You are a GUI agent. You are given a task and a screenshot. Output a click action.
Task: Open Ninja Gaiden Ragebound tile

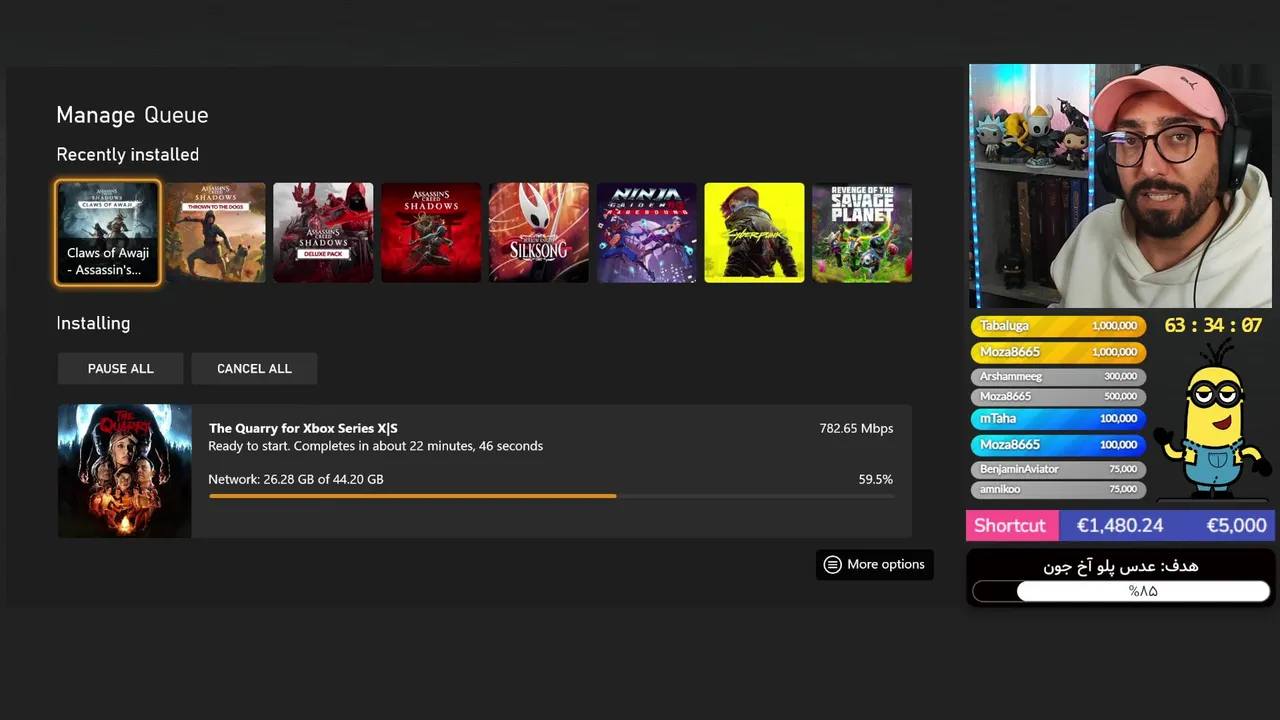647,233
